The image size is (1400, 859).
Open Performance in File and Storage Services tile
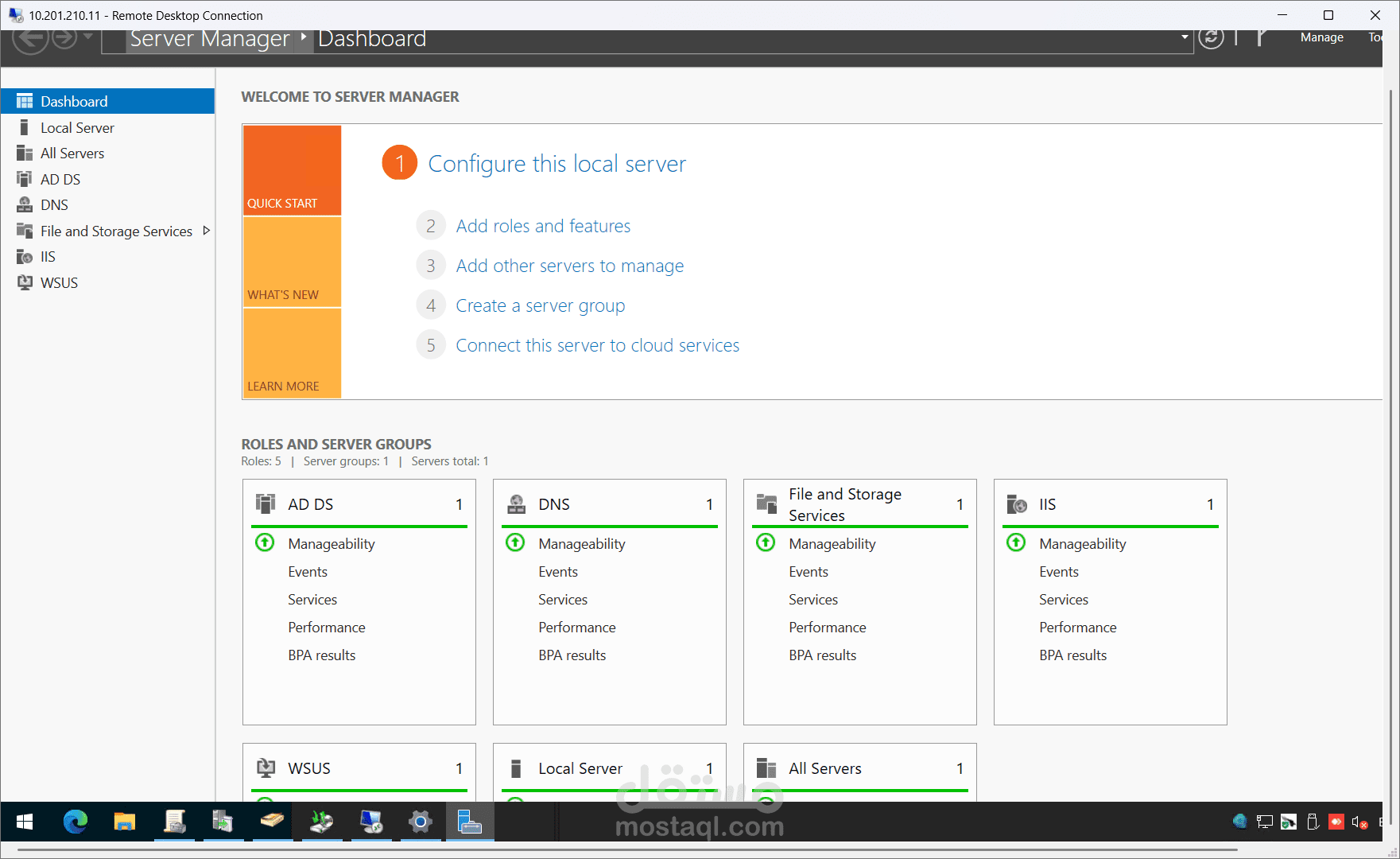coord(827,627)
